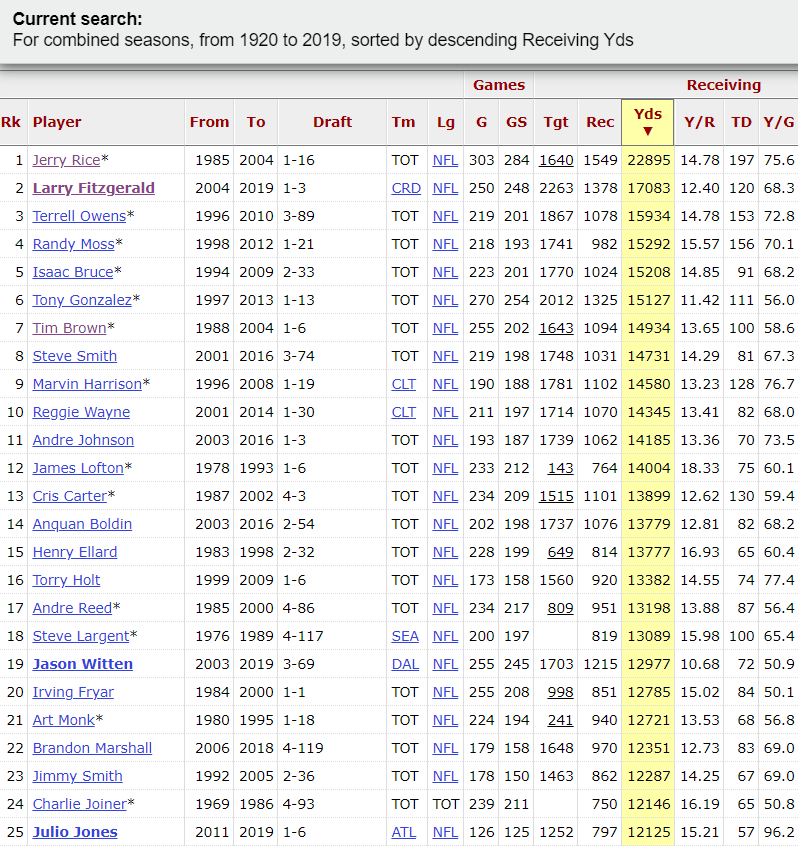Viewport: 798px width, 846px height.
Task: Open Anquan Boldin player link
Action: 82,525
